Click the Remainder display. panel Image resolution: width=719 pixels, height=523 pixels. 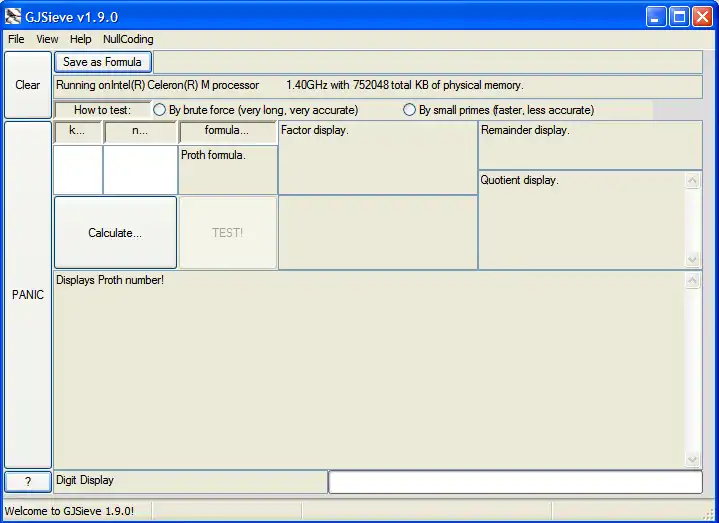590,145
